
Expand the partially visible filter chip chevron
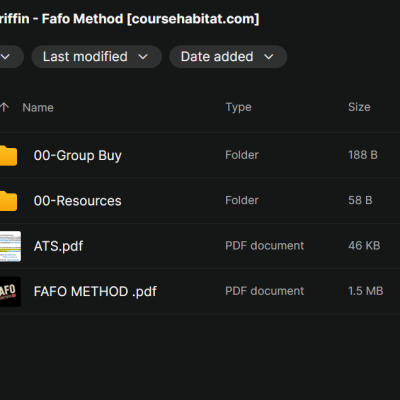(6, 57)
